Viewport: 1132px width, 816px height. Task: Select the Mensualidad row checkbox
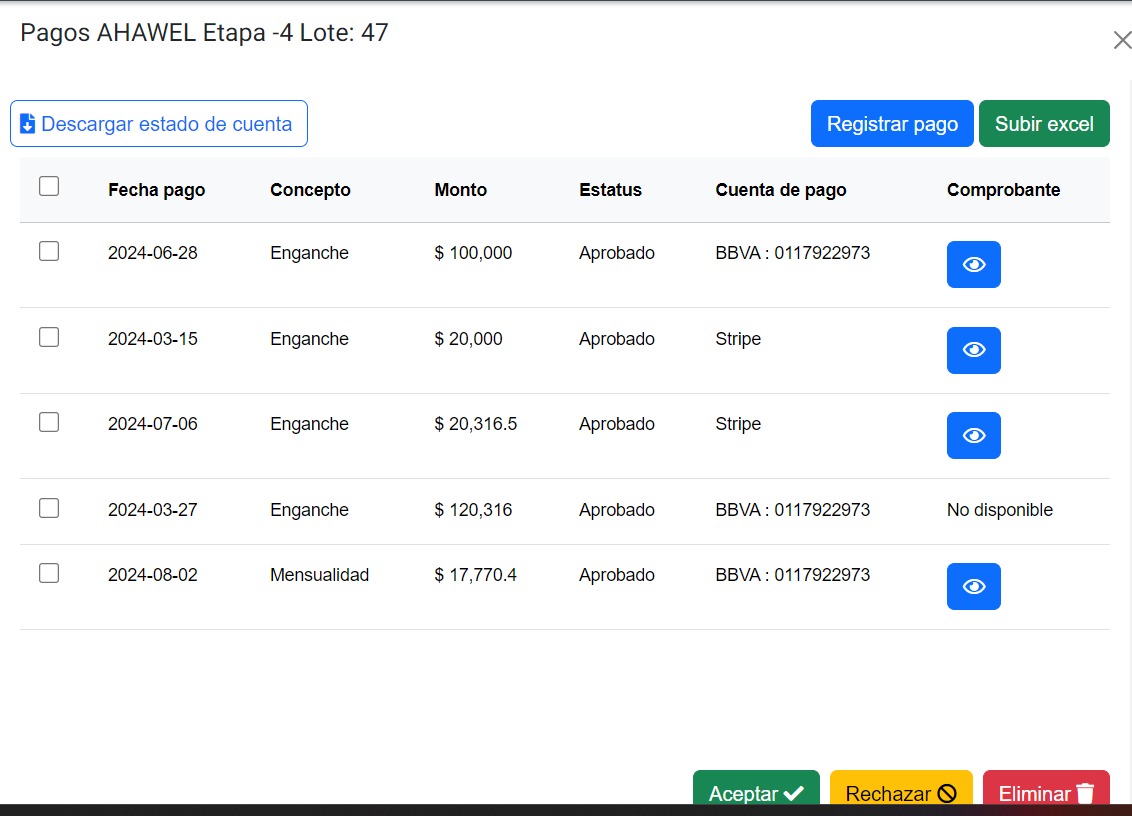(49, 573)
